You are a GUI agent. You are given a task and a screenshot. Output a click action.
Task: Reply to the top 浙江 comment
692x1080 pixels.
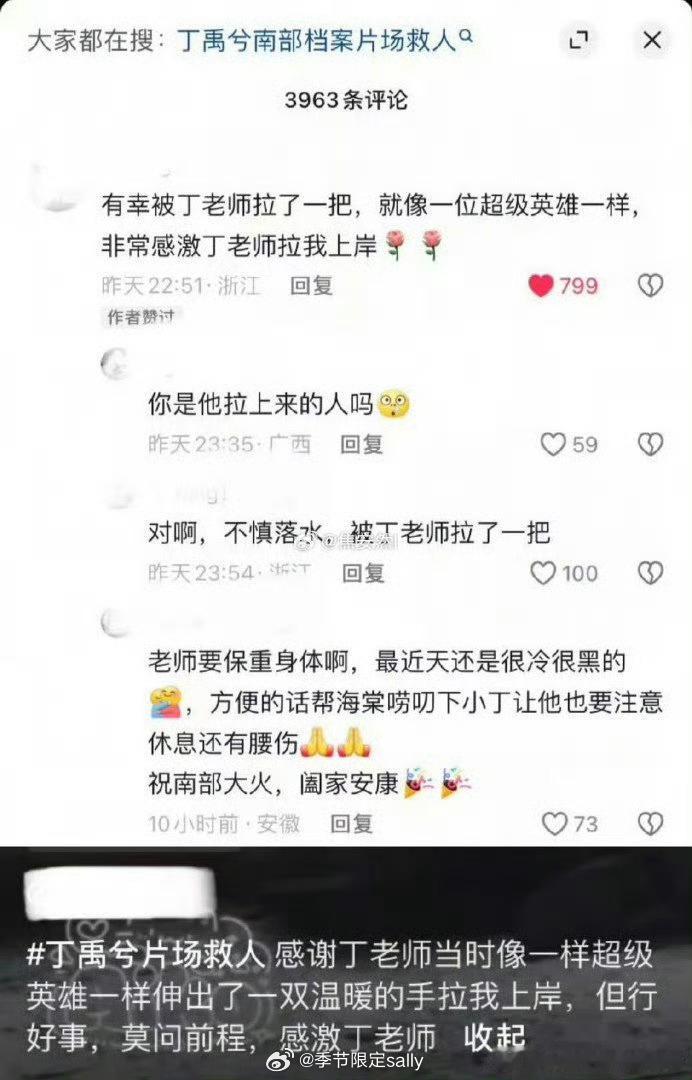coord(311,285)
